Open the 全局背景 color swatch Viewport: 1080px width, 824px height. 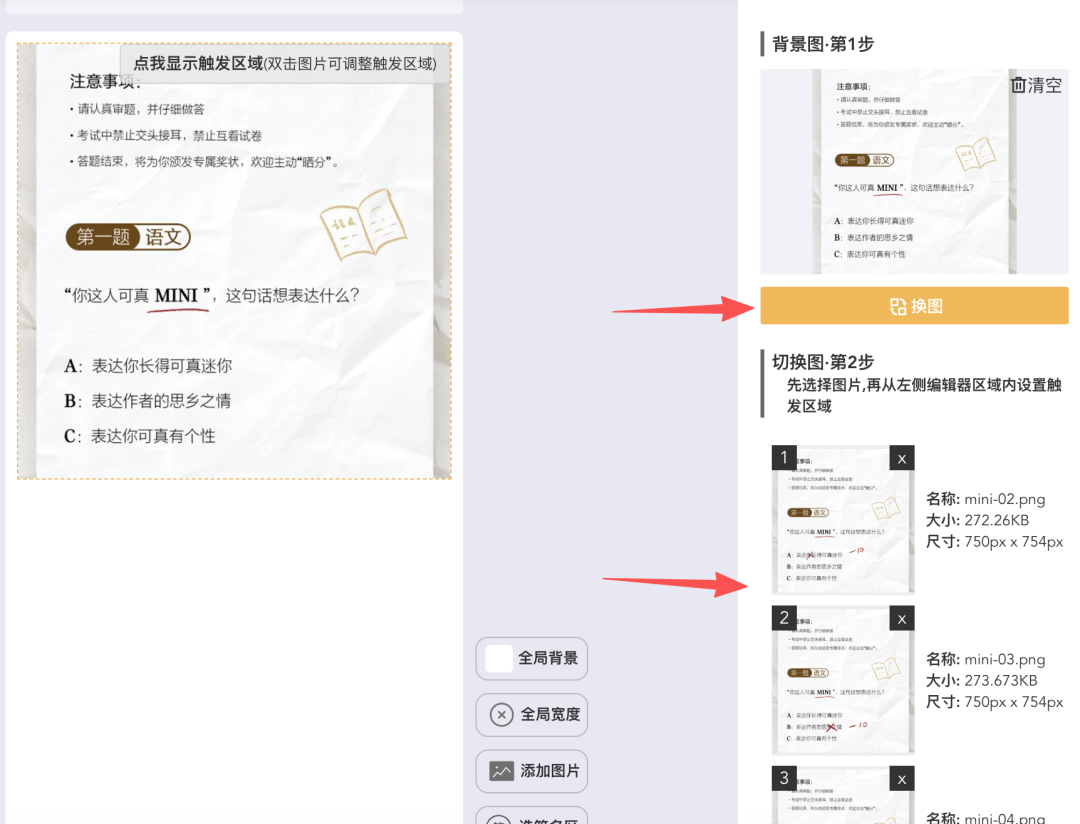point(499,658)
